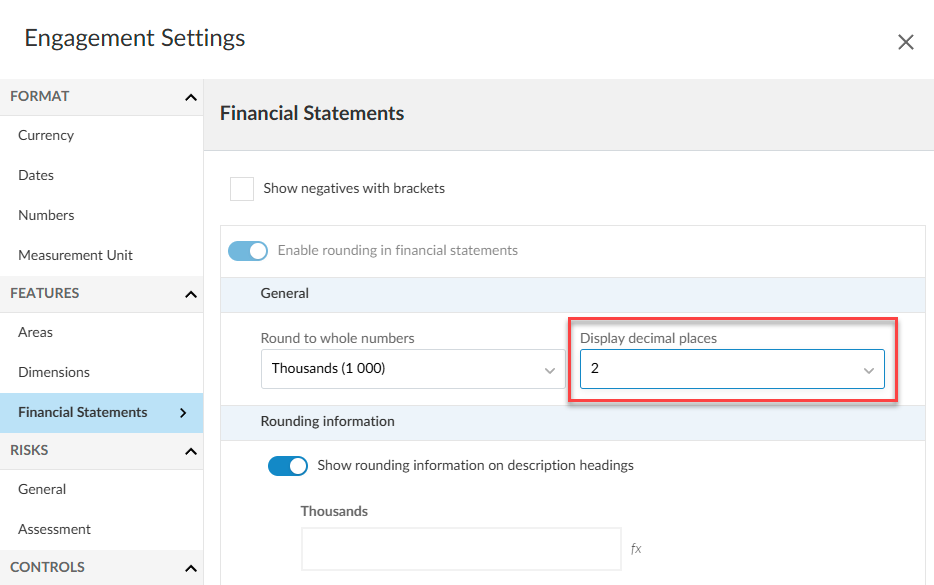Viewport: 934px width, 585px height.
Task: Open Assessment under RISKS
Action: (56, 529)
